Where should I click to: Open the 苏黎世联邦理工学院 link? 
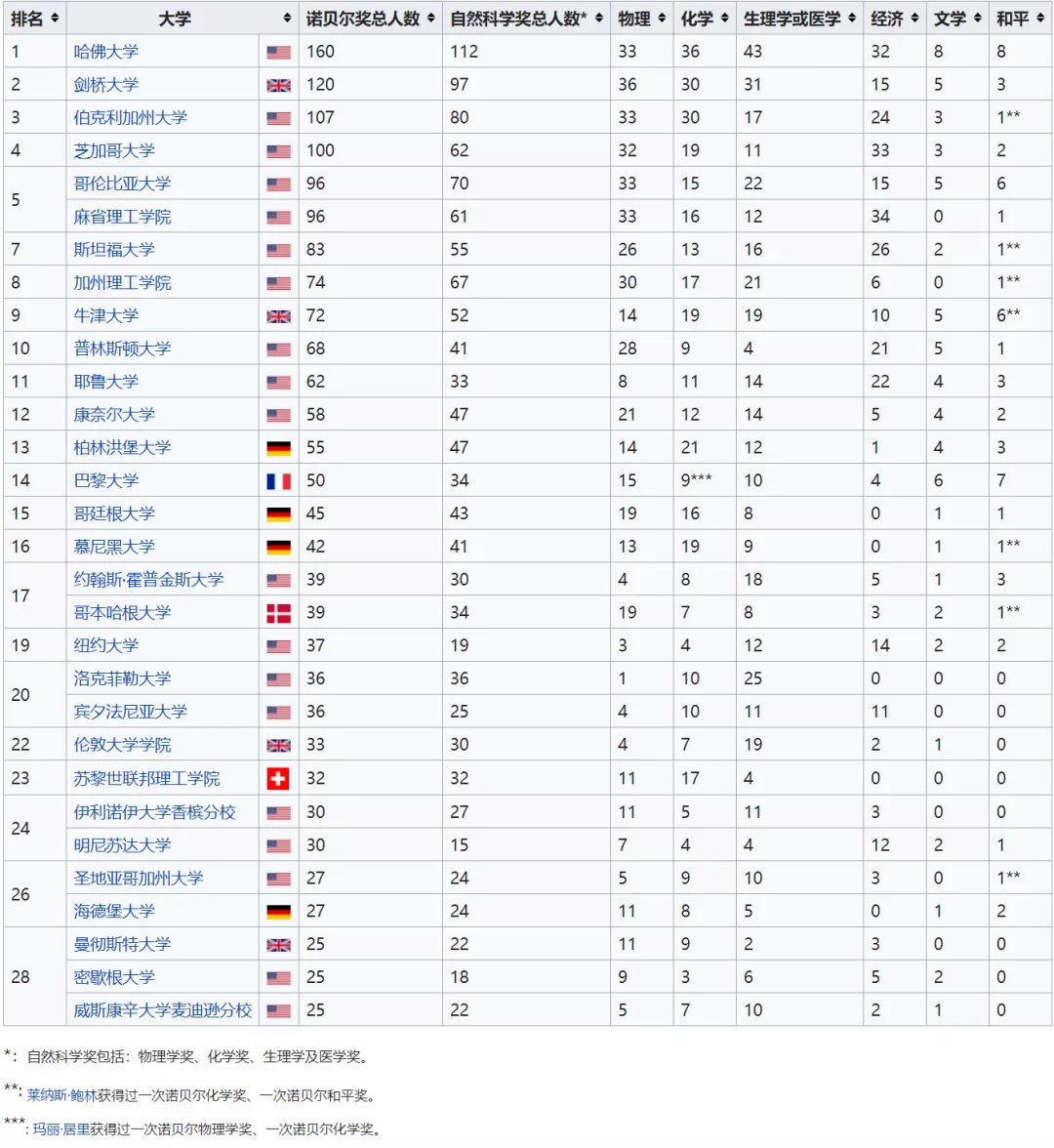point(146,778)
